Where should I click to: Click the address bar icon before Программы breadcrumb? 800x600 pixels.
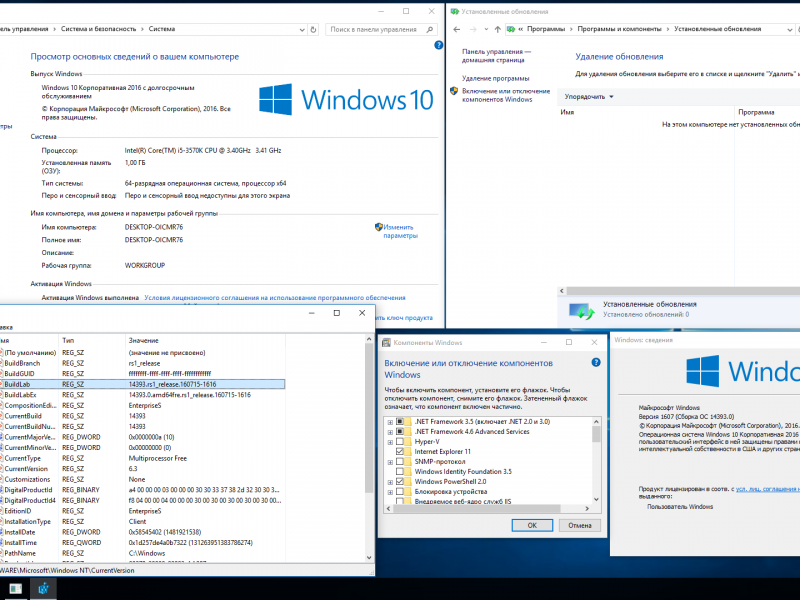[511, 29]
